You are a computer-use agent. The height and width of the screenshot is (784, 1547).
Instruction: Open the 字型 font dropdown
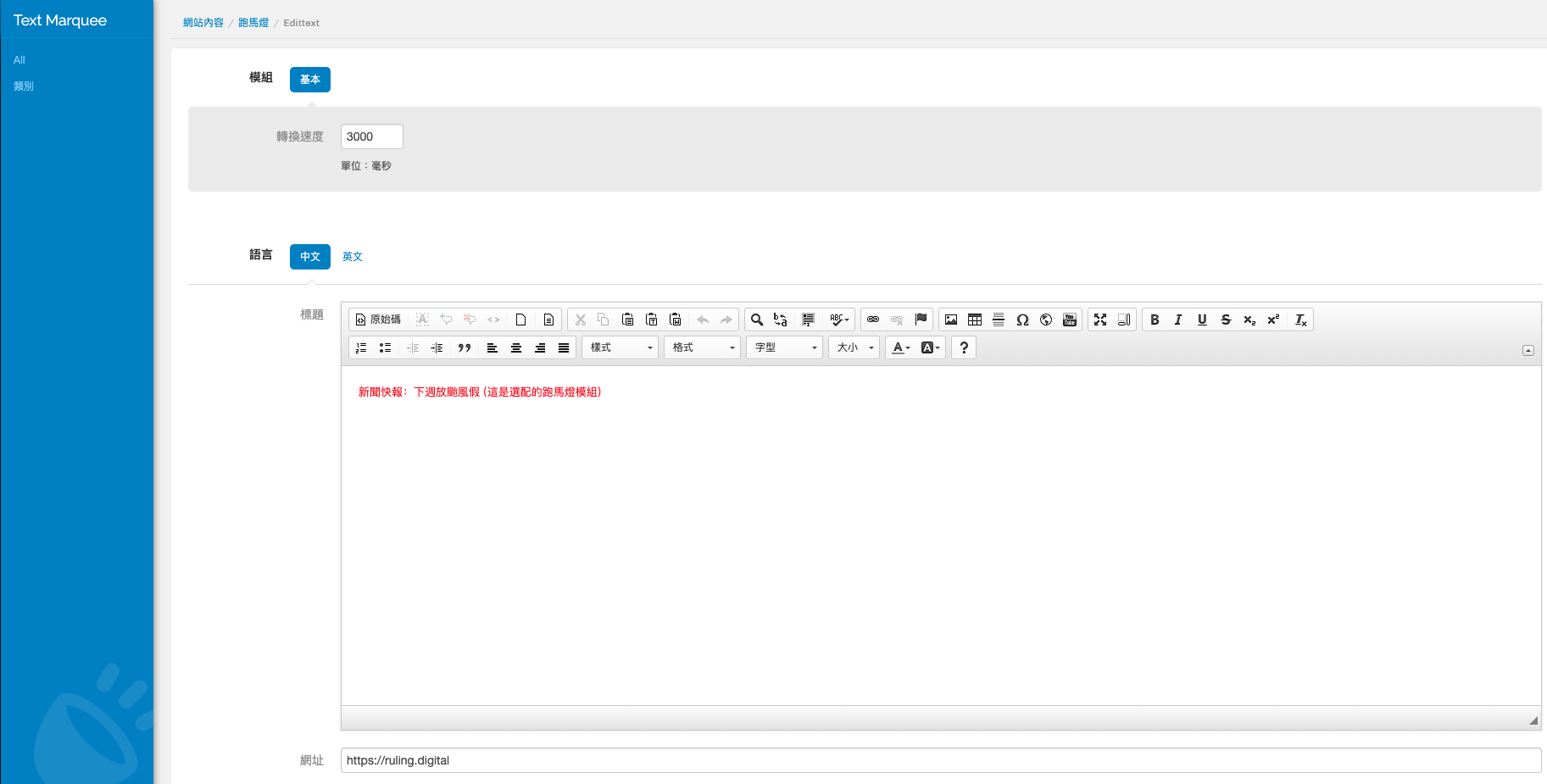785,348
